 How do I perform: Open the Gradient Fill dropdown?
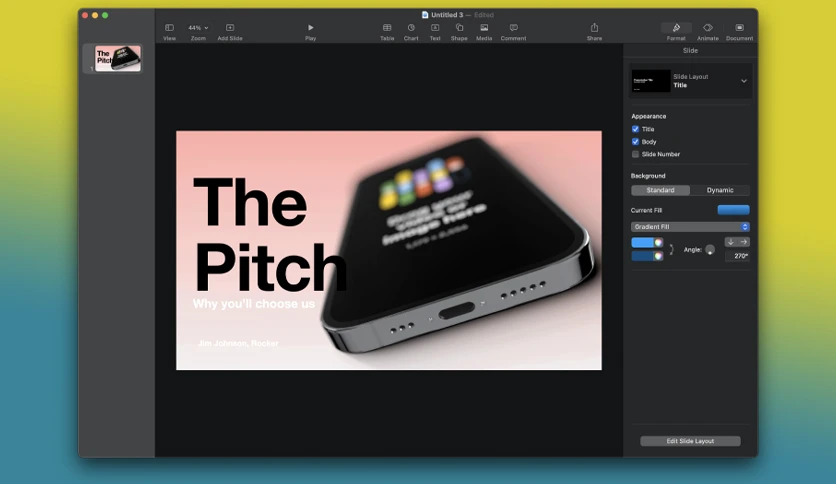[x=690, y=227]
